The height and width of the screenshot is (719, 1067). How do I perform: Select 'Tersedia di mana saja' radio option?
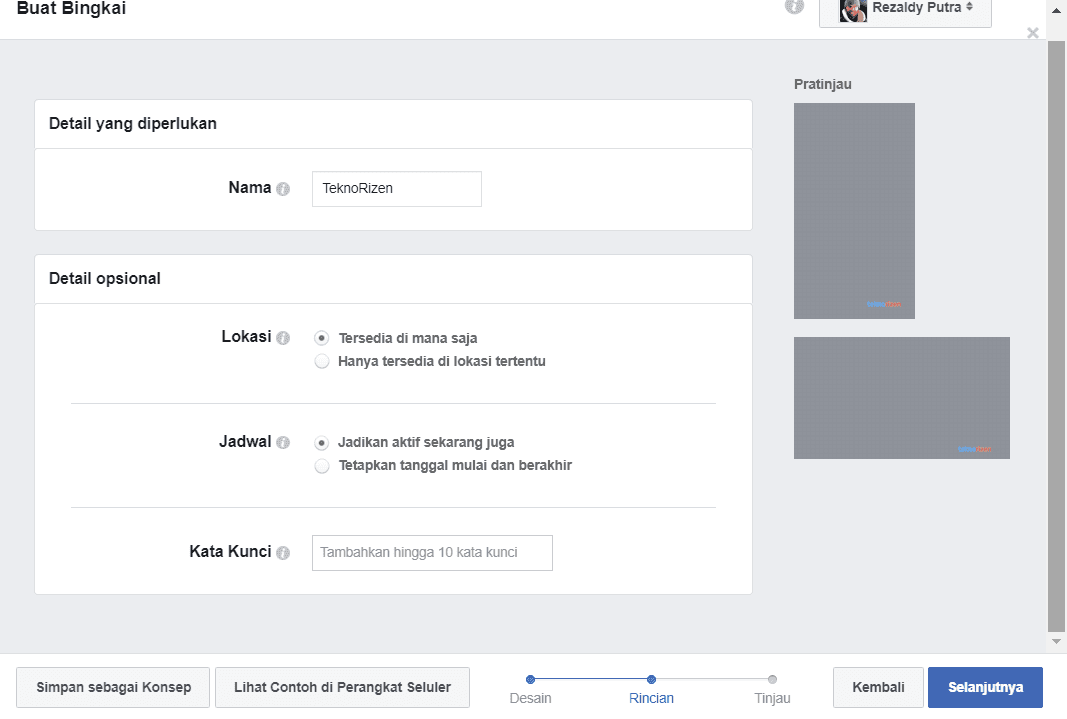click(322, 338)
